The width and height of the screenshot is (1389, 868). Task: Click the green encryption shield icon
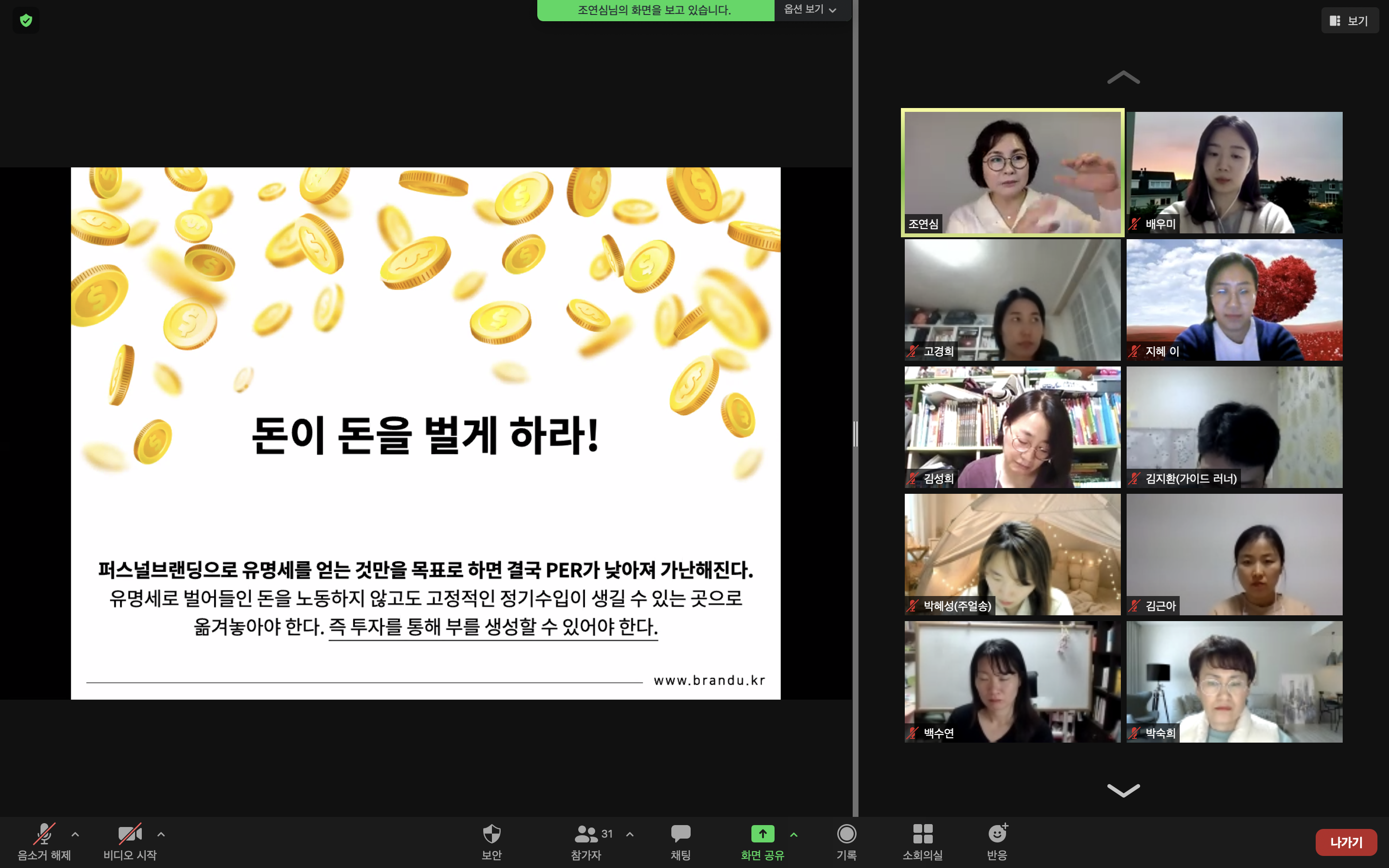26,21
